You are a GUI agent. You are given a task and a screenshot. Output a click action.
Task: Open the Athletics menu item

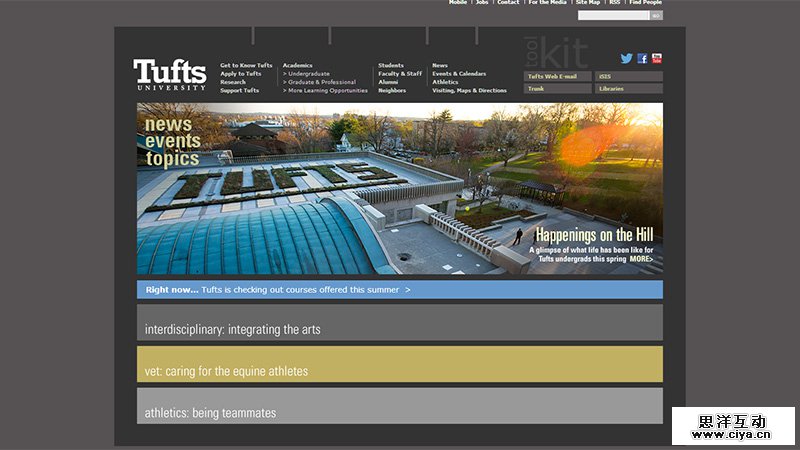tap(445, 82)
